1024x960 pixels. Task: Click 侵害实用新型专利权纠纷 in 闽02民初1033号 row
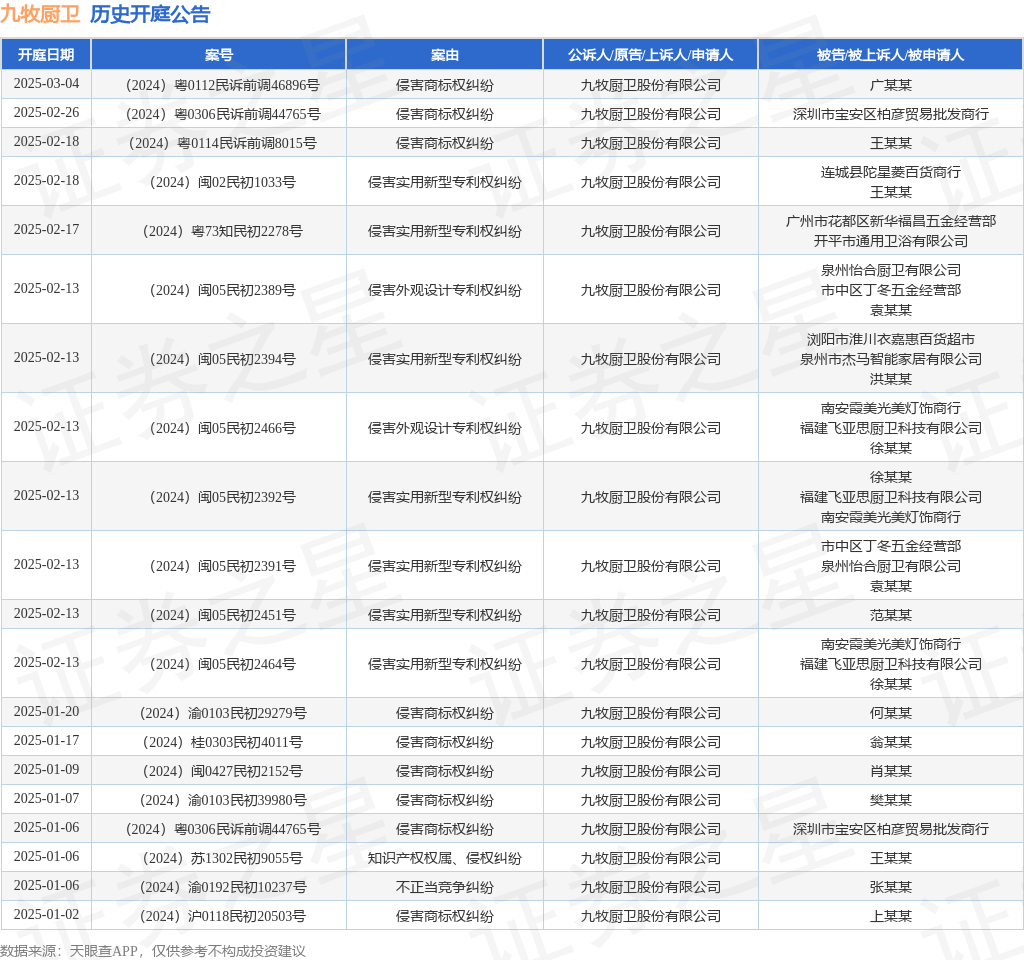[445, 182]
